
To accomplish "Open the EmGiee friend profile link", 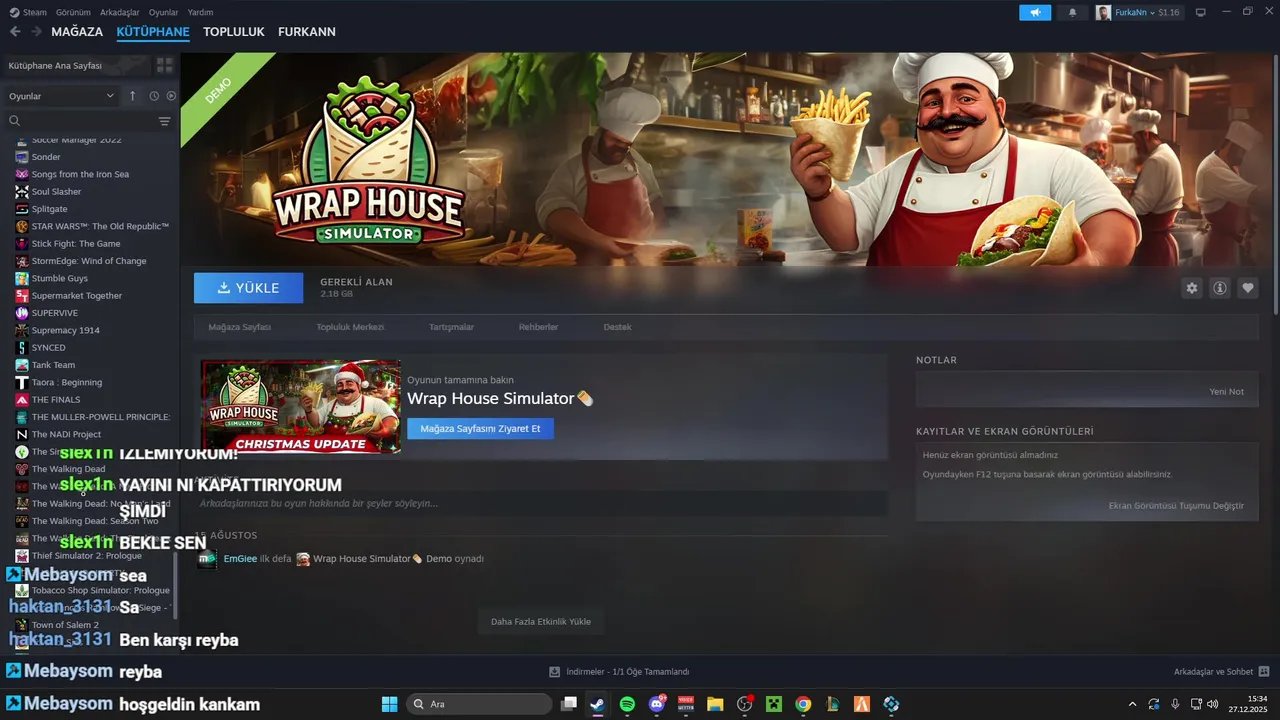I will point(240,559).
